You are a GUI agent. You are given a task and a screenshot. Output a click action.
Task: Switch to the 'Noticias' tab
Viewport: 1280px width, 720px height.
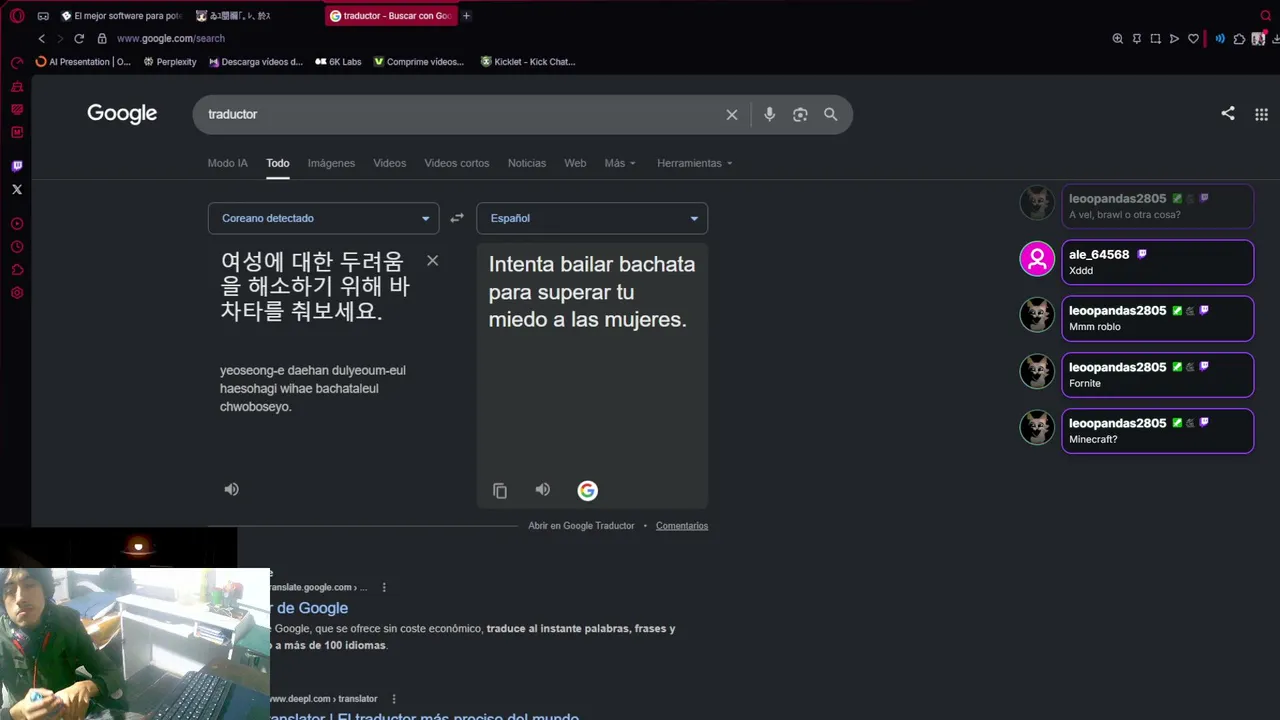527,163
